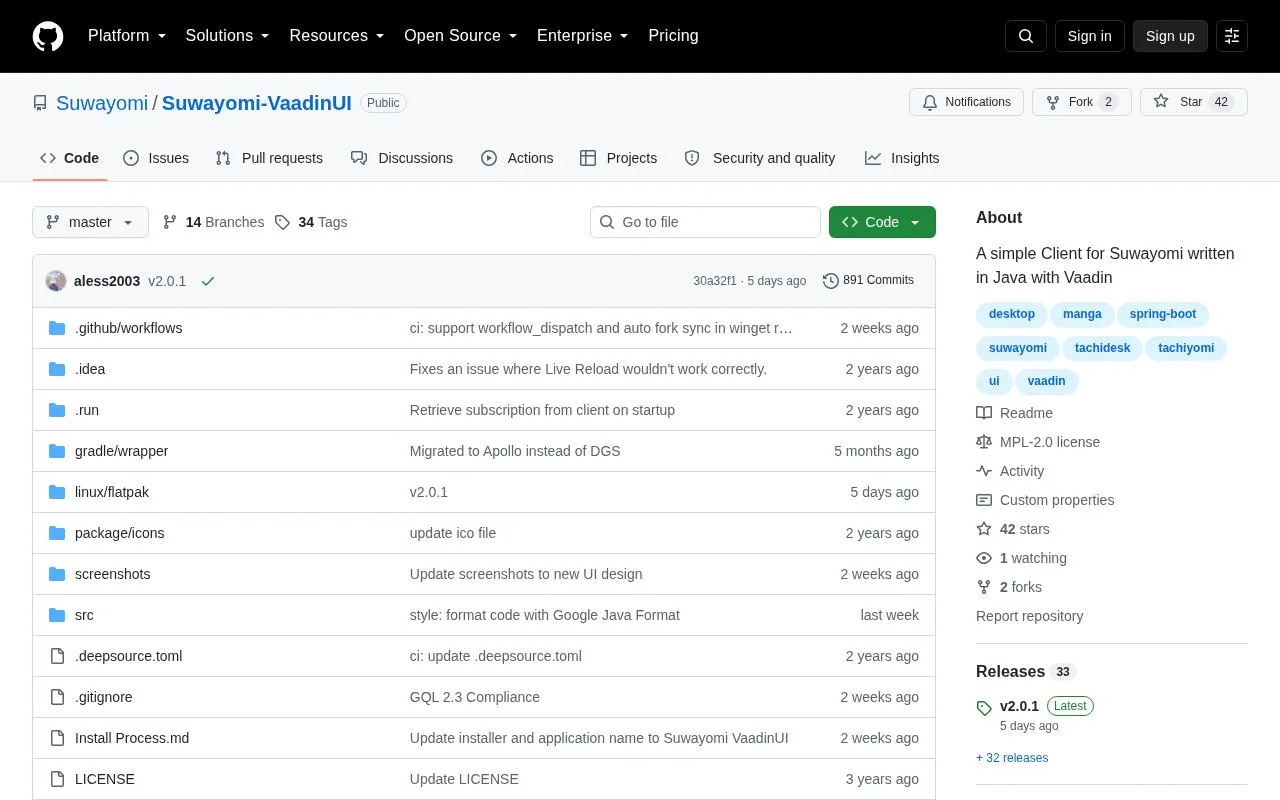The height and width of the screenshot is (800, 1280).
Task: Open the master branch dropdown
Action: [90, 222]
